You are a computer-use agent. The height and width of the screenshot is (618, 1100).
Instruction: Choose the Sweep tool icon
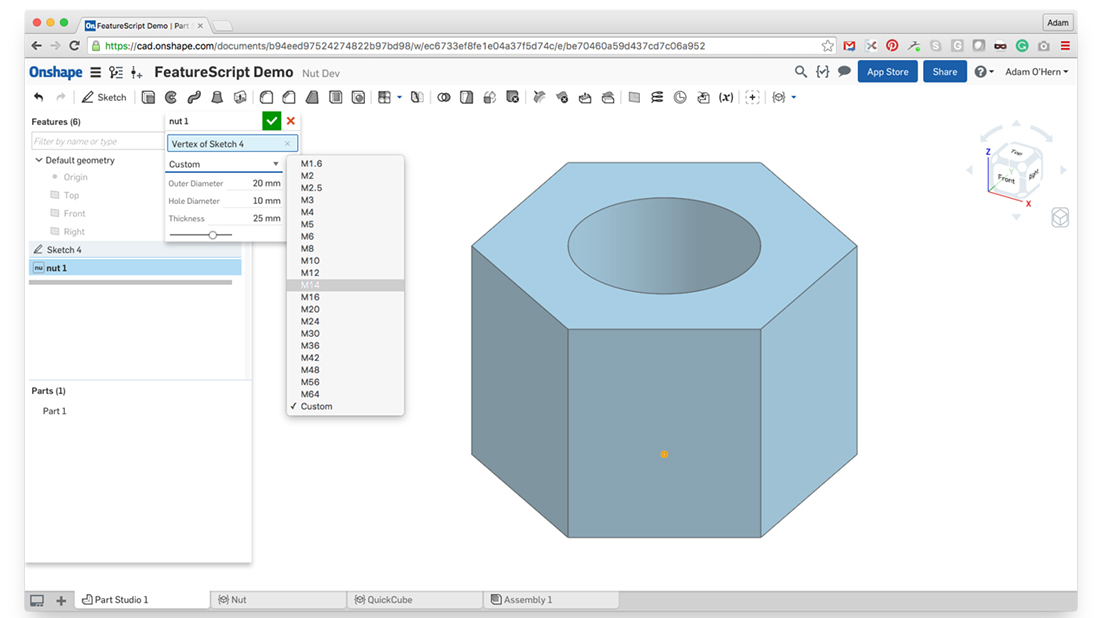click(193, 97)
